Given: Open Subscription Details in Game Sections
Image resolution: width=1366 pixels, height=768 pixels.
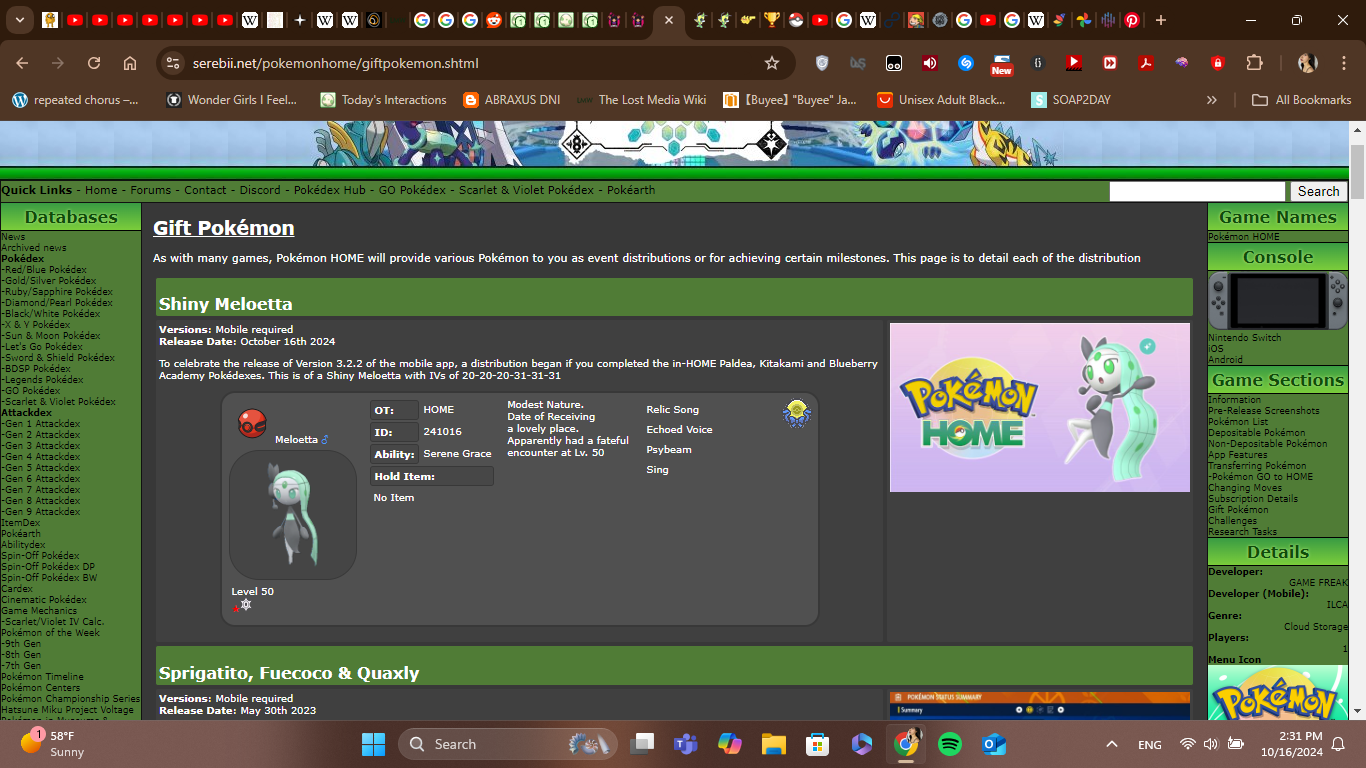Looking at the screenshot, I should coord(1253,499).
